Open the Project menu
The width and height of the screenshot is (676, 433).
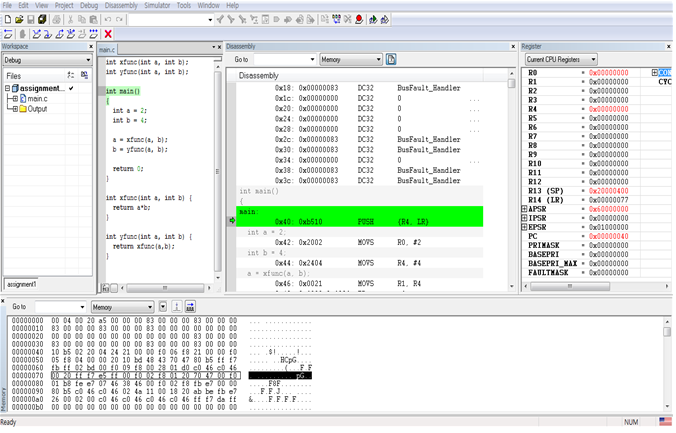tap(64, 6)
